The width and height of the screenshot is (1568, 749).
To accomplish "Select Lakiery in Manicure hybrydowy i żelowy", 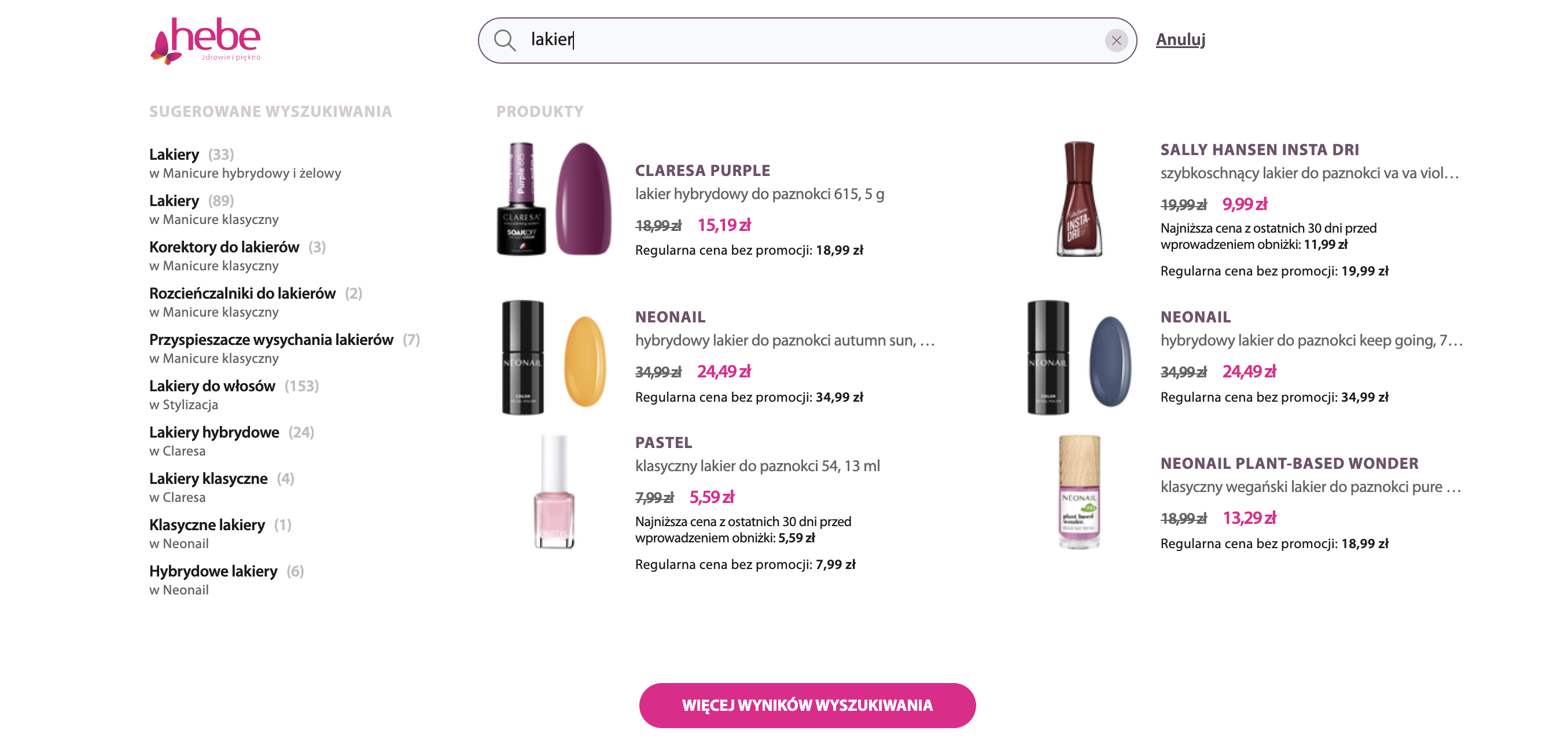I will [x=174, y=155].
